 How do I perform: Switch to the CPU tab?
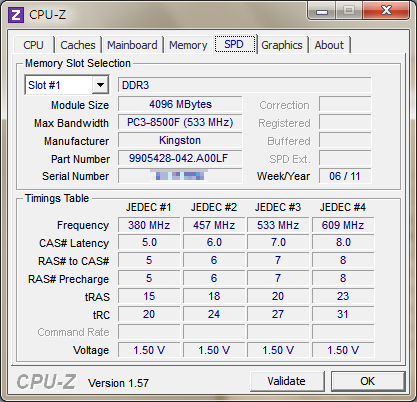point(33,45)
